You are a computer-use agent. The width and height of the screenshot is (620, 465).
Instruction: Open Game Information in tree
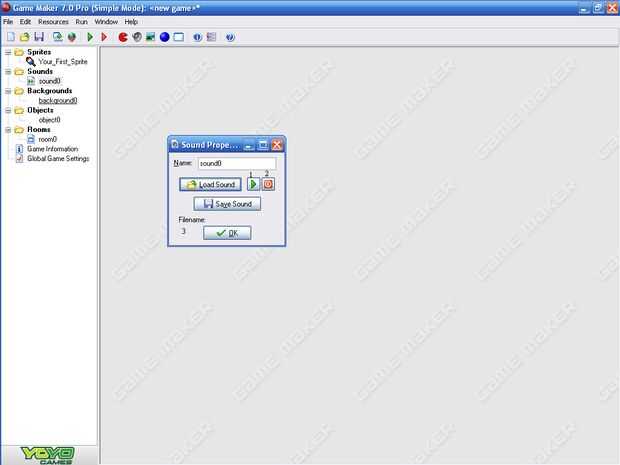pos(53,149)
